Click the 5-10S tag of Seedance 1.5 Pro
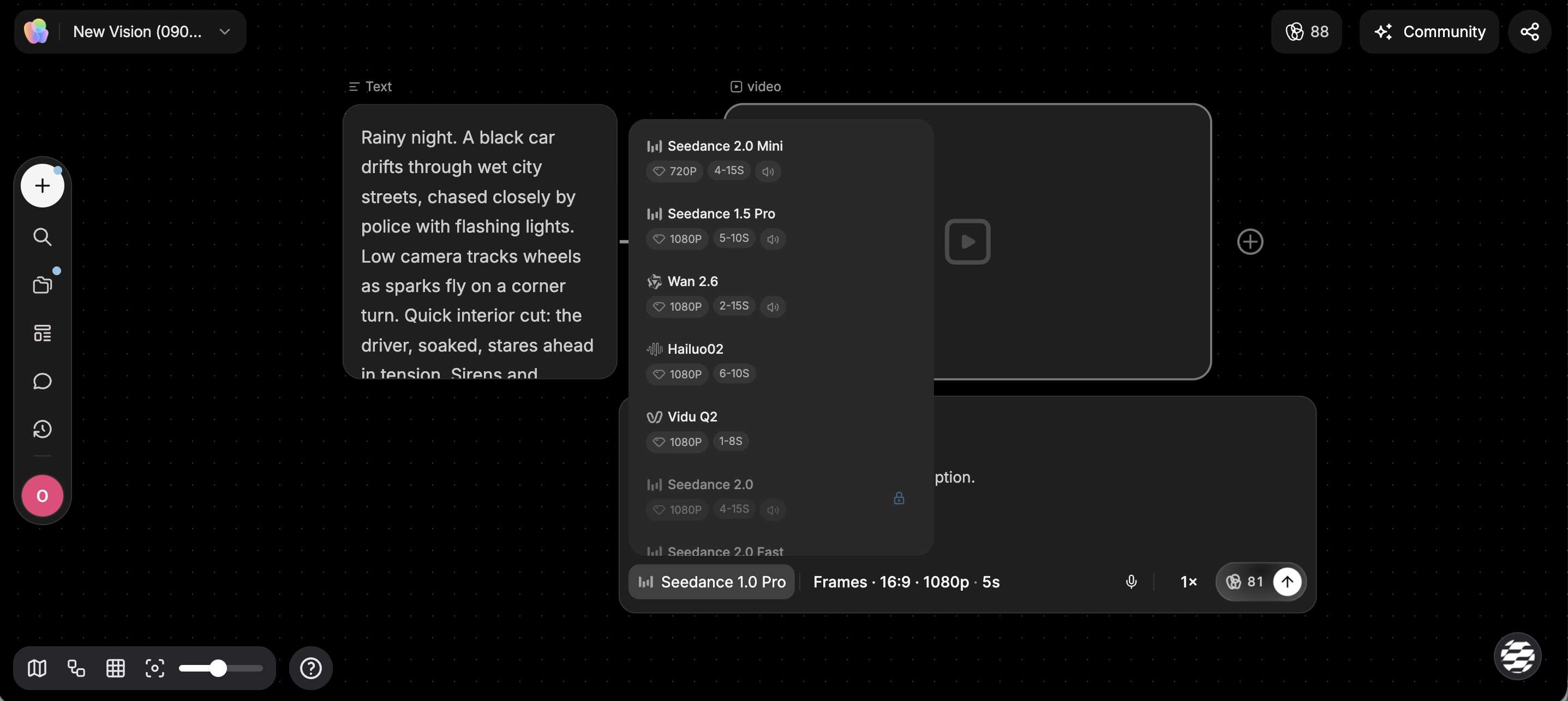1568x701 pixels. pyautogui.click(x=733, y=238)
